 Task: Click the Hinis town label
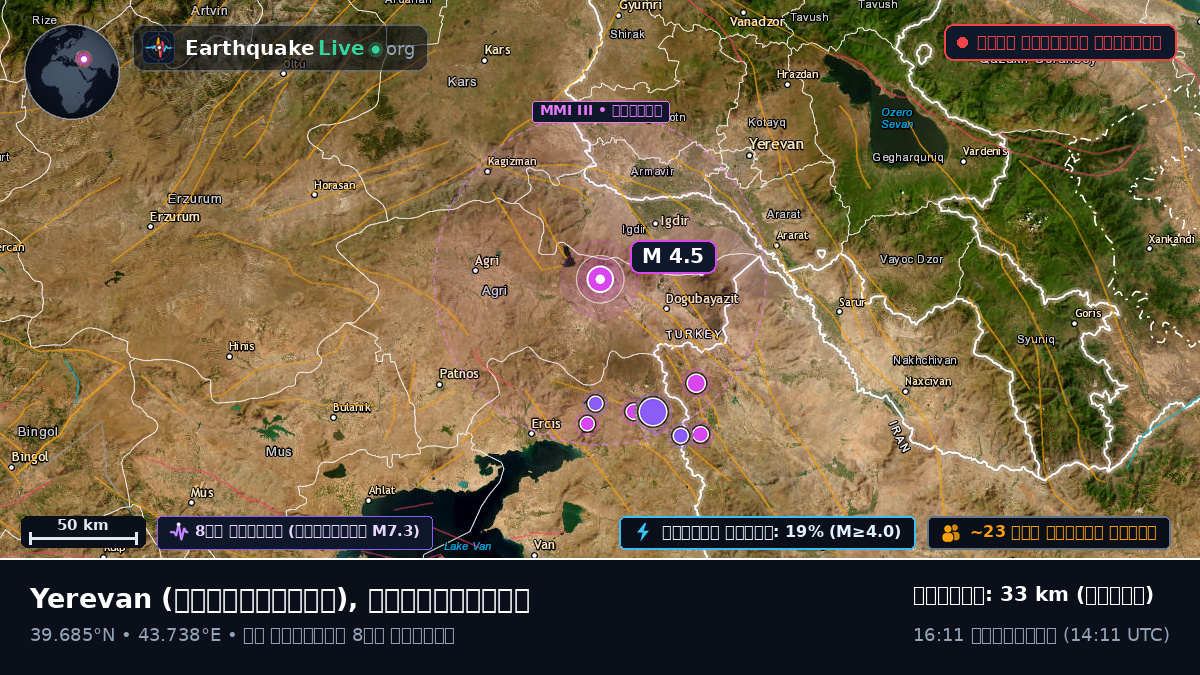(242, 347)
